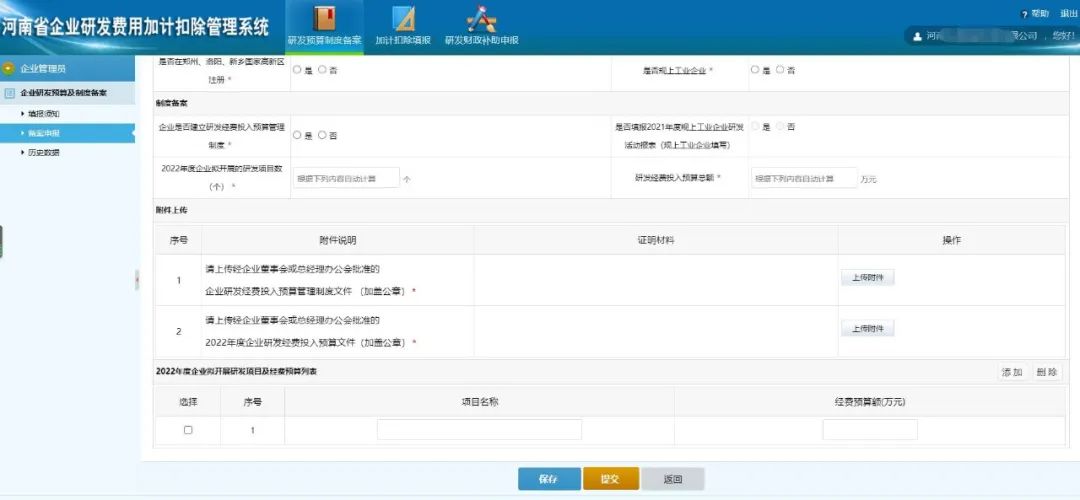Open the 研发财政补助申报 icon
The image size is (1080, 500).
pos(481,19)
